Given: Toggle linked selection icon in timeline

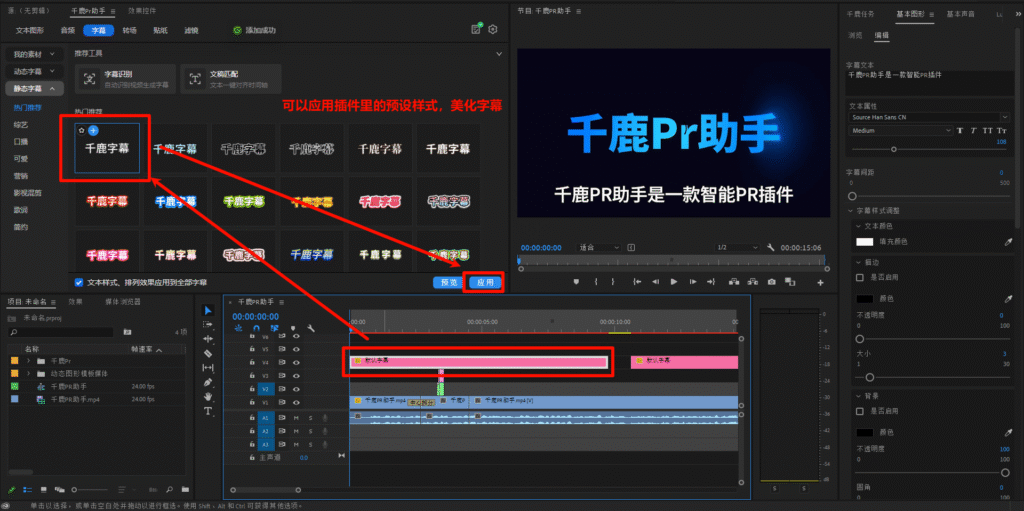Looking at the screenshot, I should (x=275, y=328).
